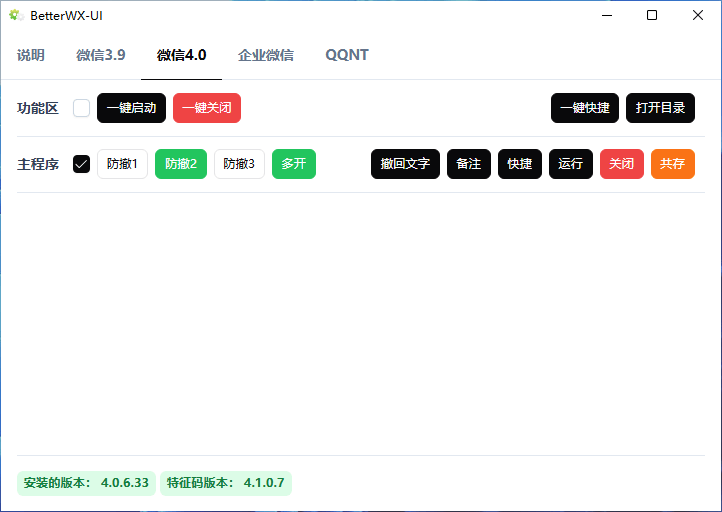This screenshot has height=512, width=722.
Task: Toggle the green 多开 option
Action: 293,164
